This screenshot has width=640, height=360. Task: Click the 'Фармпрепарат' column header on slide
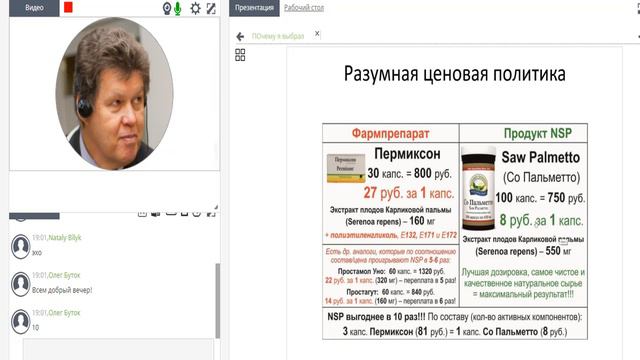(x=391, y=133)
